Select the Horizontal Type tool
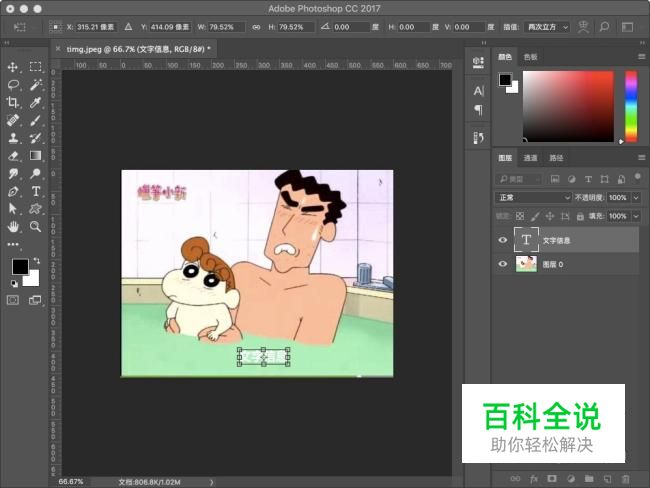 [36, 191]
